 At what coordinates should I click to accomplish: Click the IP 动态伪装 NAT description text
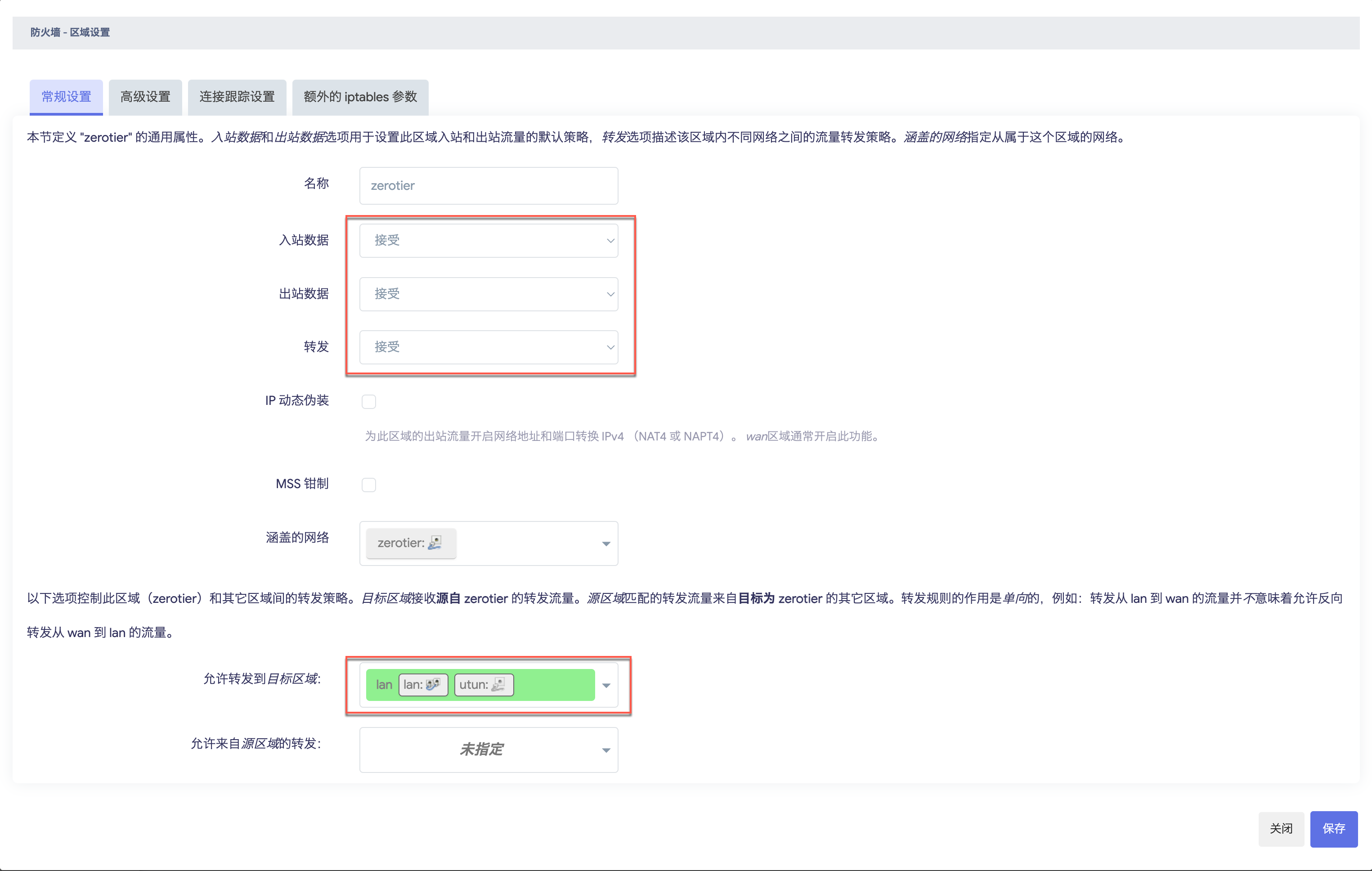pyautogui.click(x=624, y=437)
